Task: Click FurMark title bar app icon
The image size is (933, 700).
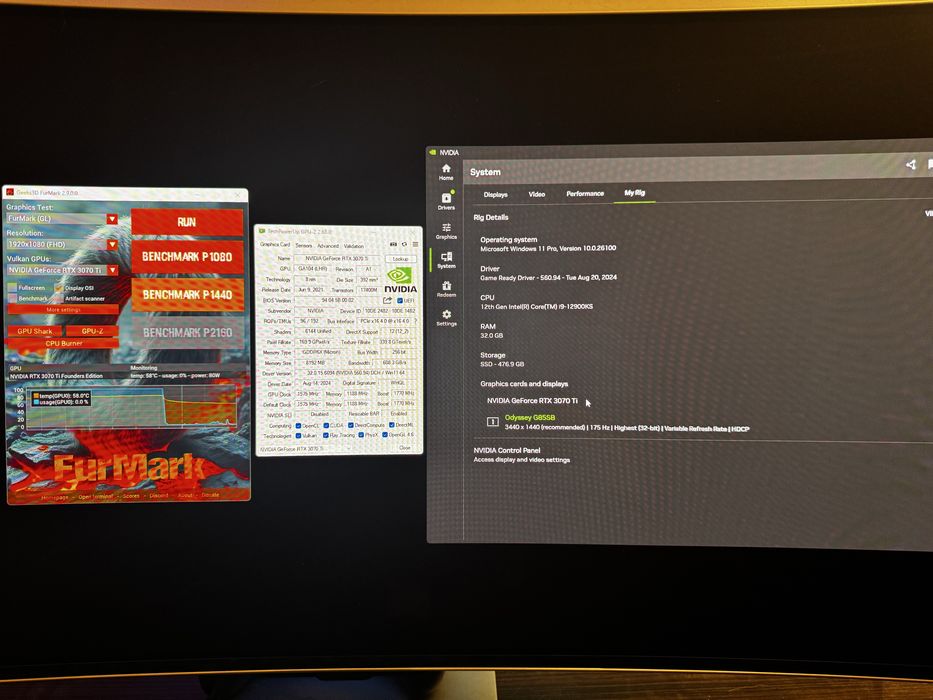Action: [x=10, y=192]
